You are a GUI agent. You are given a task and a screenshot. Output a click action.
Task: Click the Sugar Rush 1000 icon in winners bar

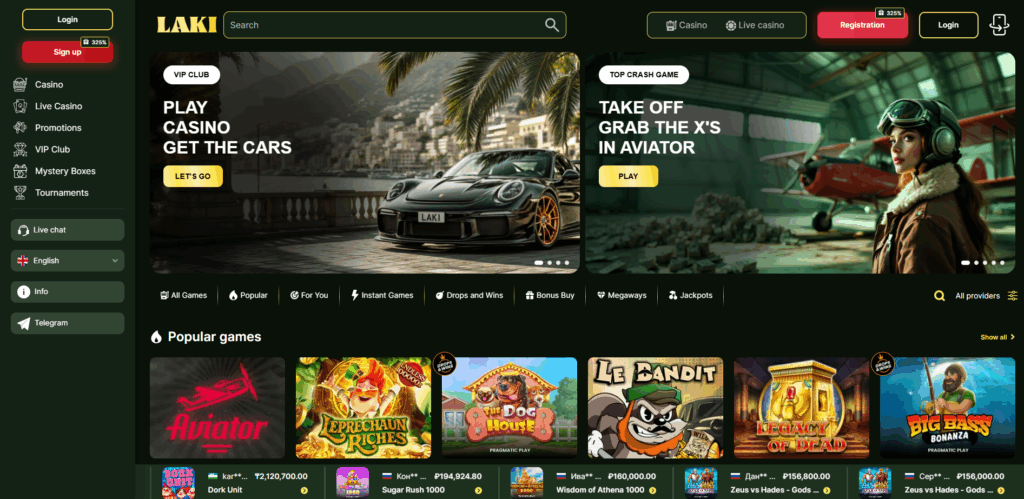(x=353, y=483)
